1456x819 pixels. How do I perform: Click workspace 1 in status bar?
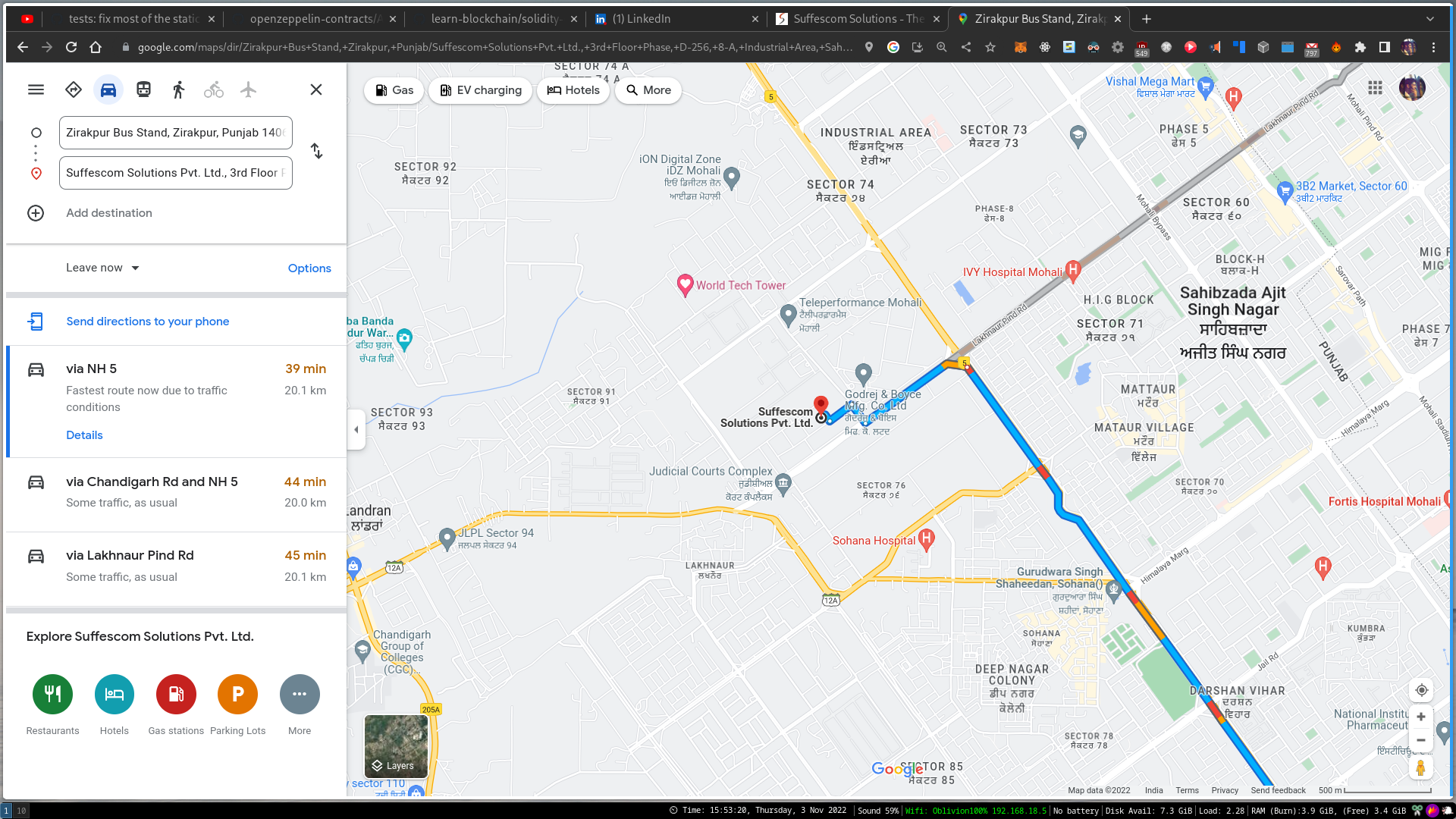6,811
